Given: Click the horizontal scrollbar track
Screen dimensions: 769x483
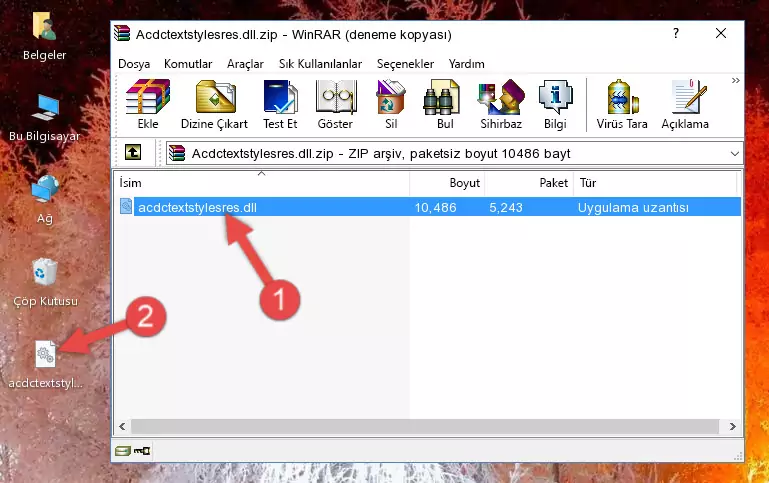Looking at the screenshot, I should pyautogui.click(x=425, y=427).
